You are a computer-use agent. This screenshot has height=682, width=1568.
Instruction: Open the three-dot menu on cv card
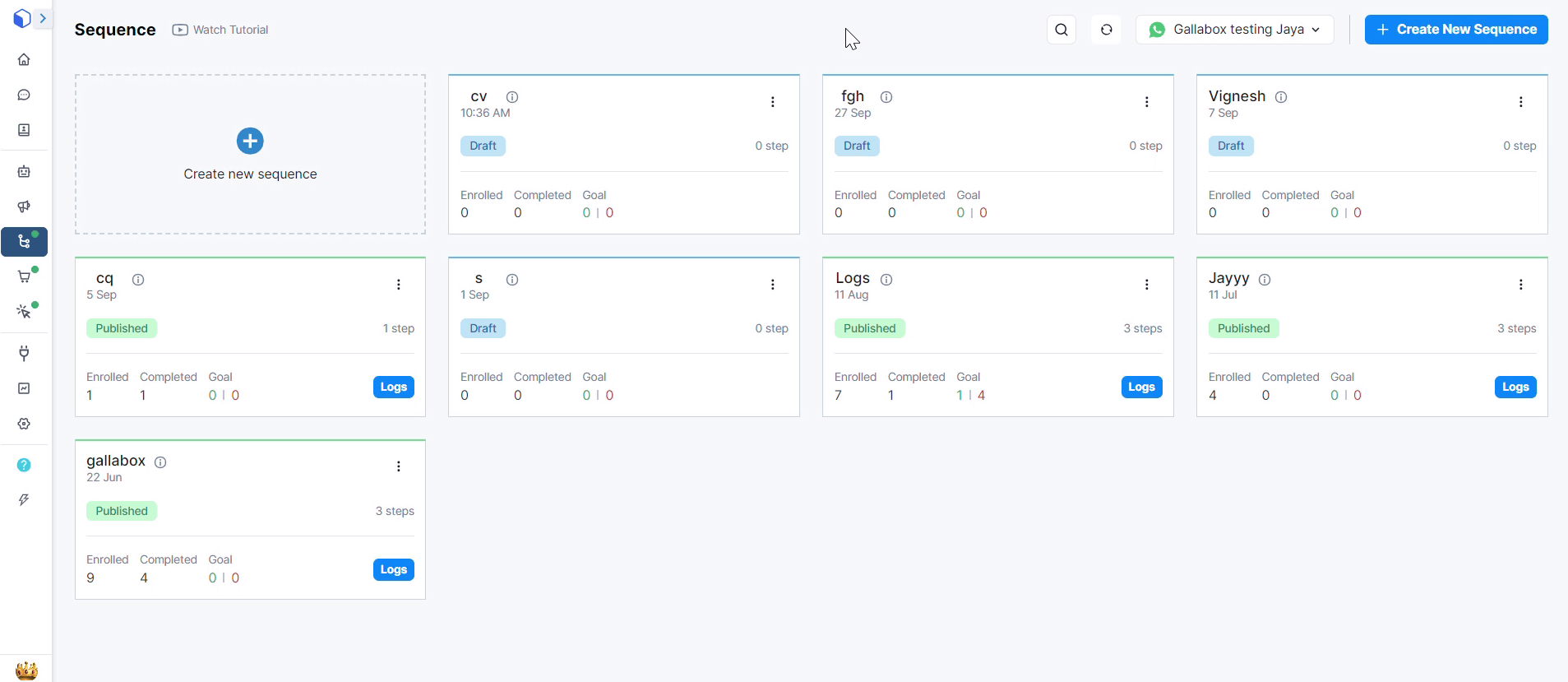(773, 102)
